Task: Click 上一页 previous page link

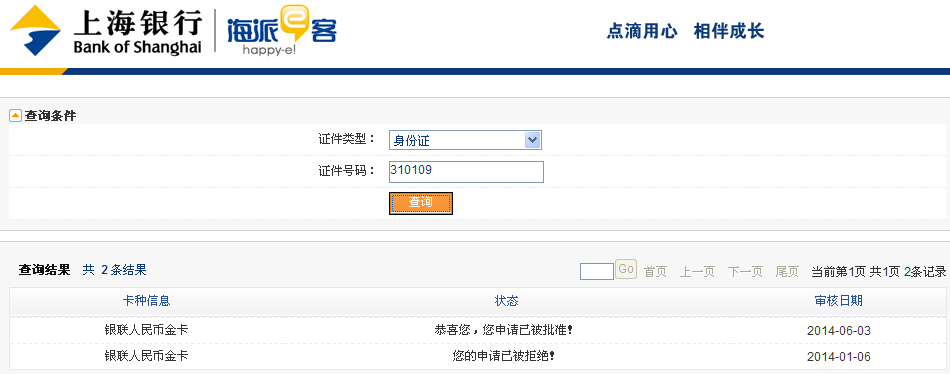Action: [x=697, y=272]
